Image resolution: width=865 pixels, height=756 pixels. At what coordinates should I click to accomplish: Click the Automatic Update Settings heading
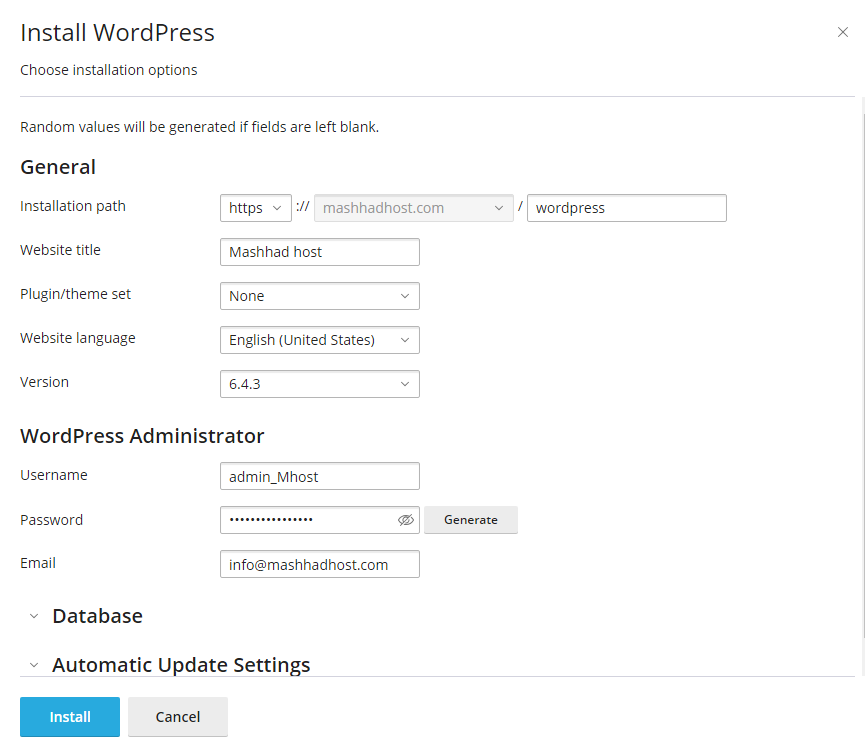pos(181,665)
